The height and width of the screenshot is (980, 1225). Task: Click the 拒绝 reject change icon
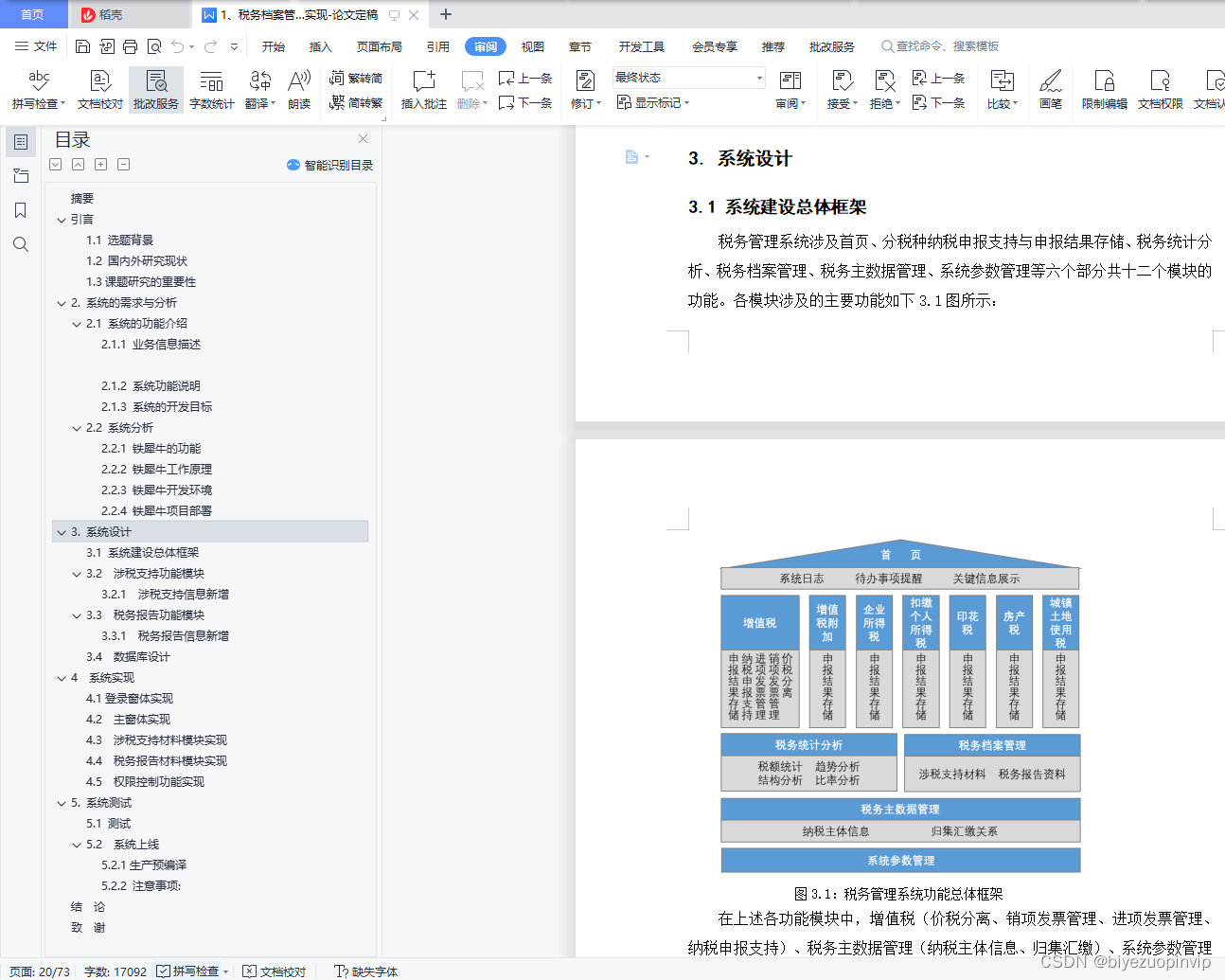click(x=884, y=81)
